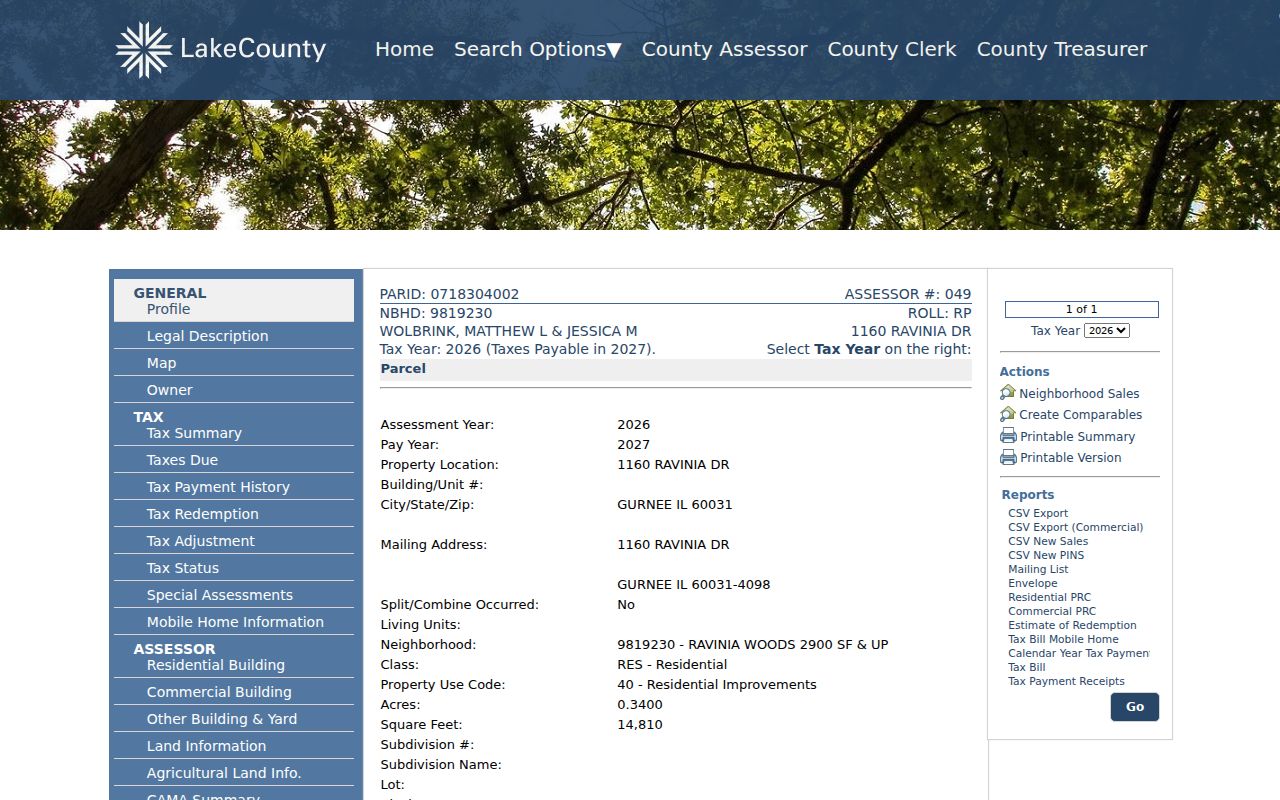Select the Mailing List report

(1038, 569)
